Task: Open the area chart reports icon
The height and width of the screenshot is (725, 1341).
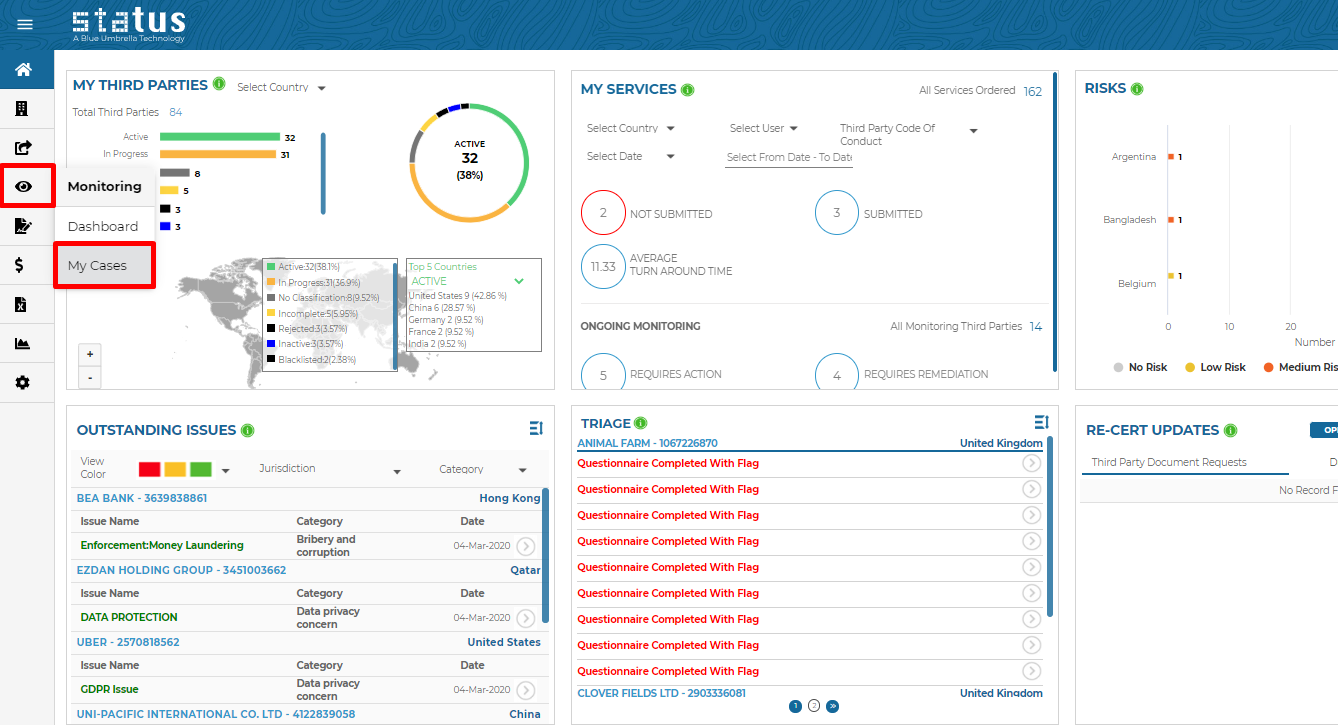Action: pos(22,344)
